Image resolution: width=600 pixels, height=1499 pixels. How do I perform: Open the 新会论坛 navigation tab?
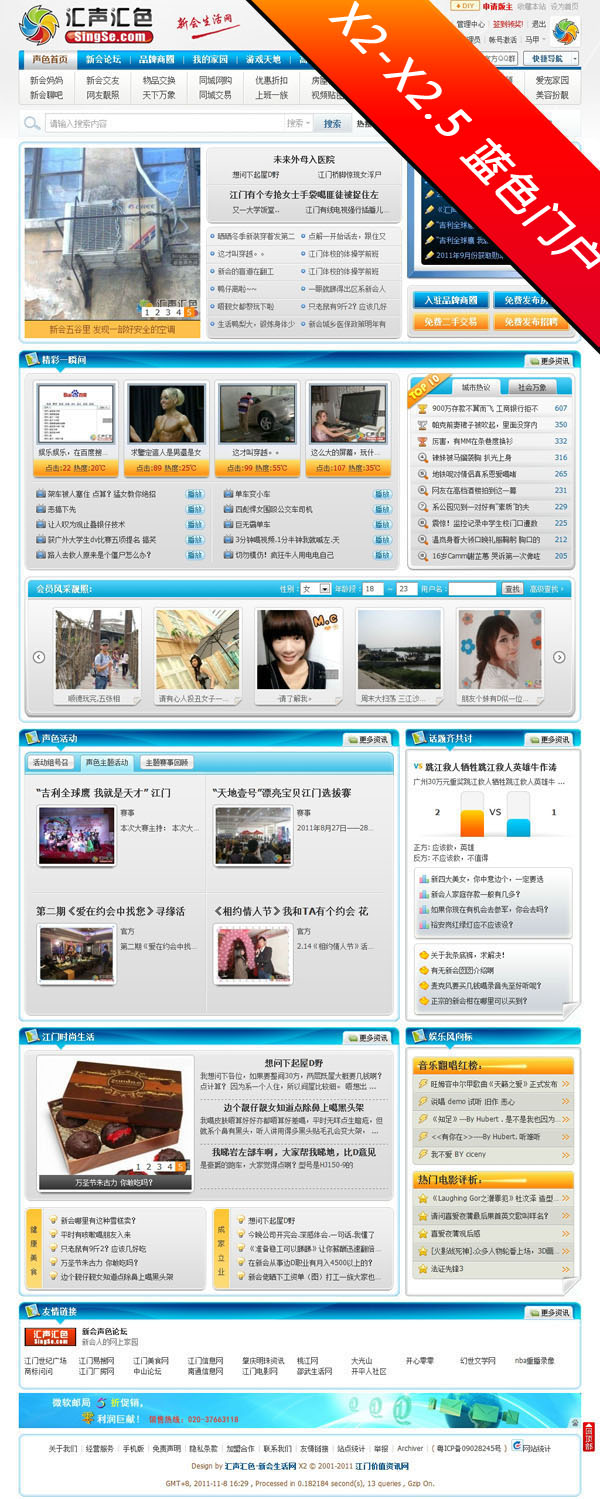click(102, 60)
